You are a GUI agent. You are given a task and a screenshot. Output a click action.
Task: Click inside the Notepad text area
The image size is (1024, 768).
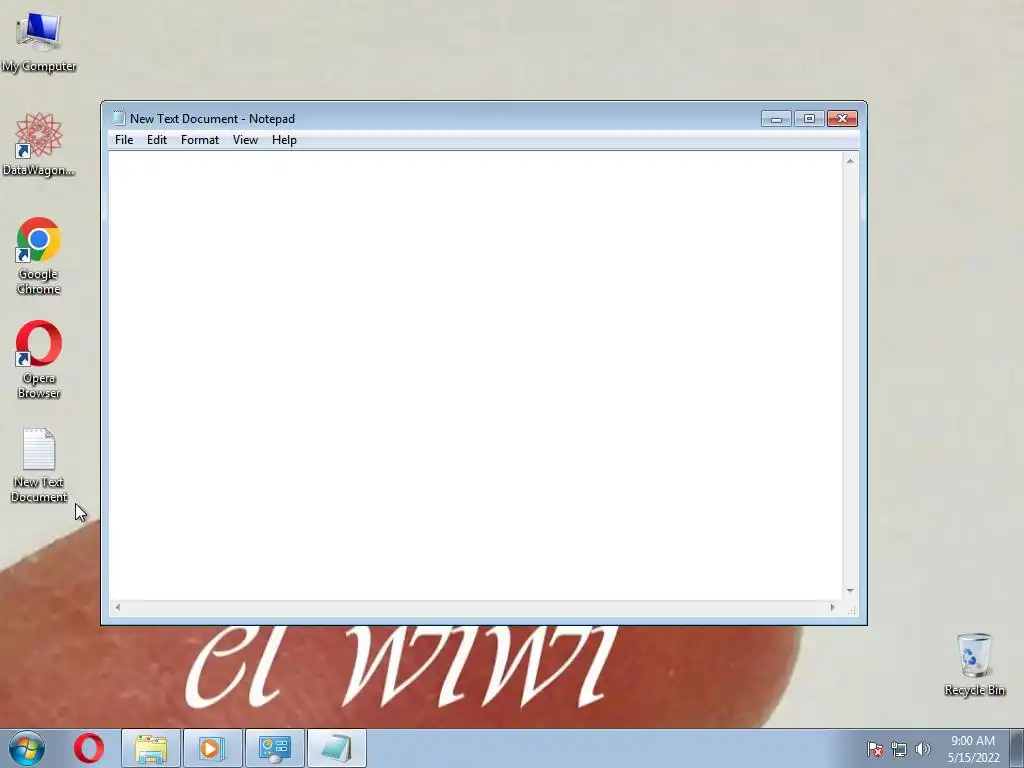click(x=475, y=376)
